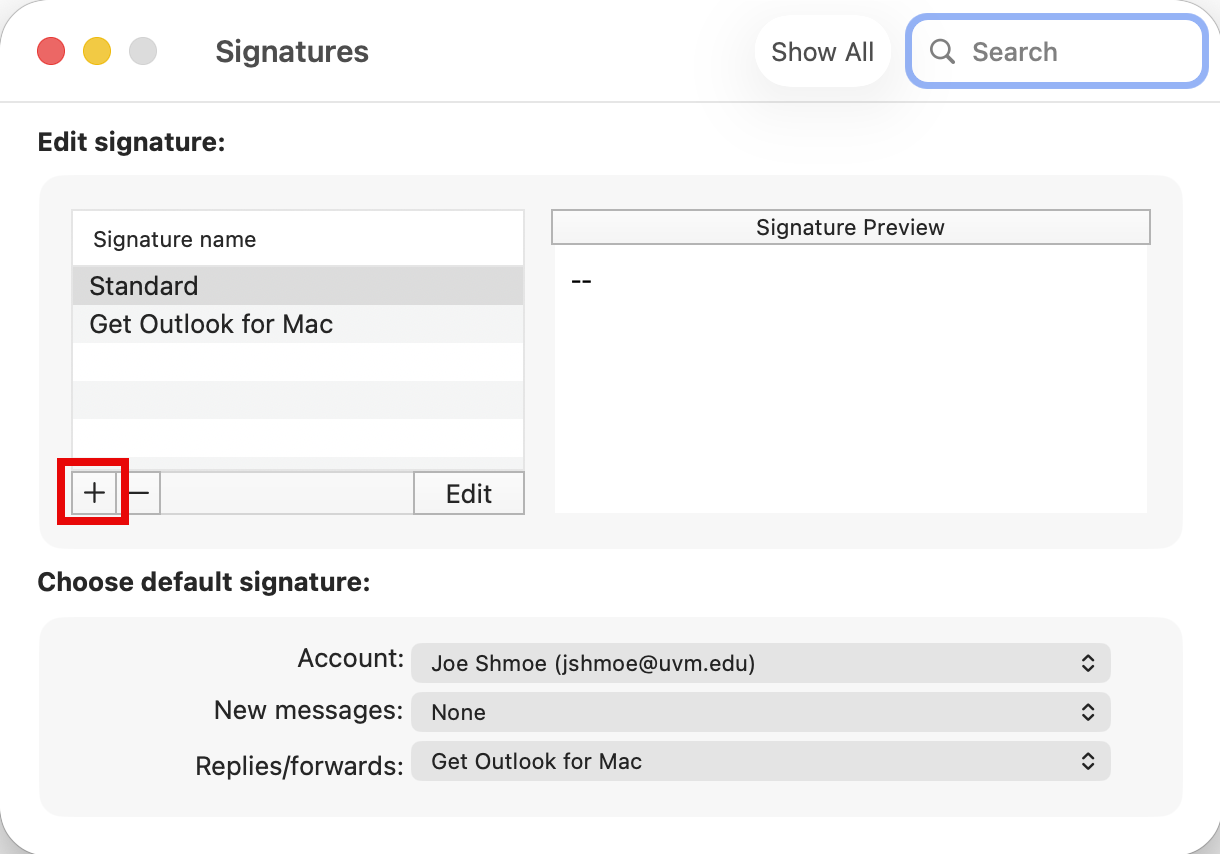1220x854 pixels.
Task: Click the gray zoom window button
Action: pos(143,51)
